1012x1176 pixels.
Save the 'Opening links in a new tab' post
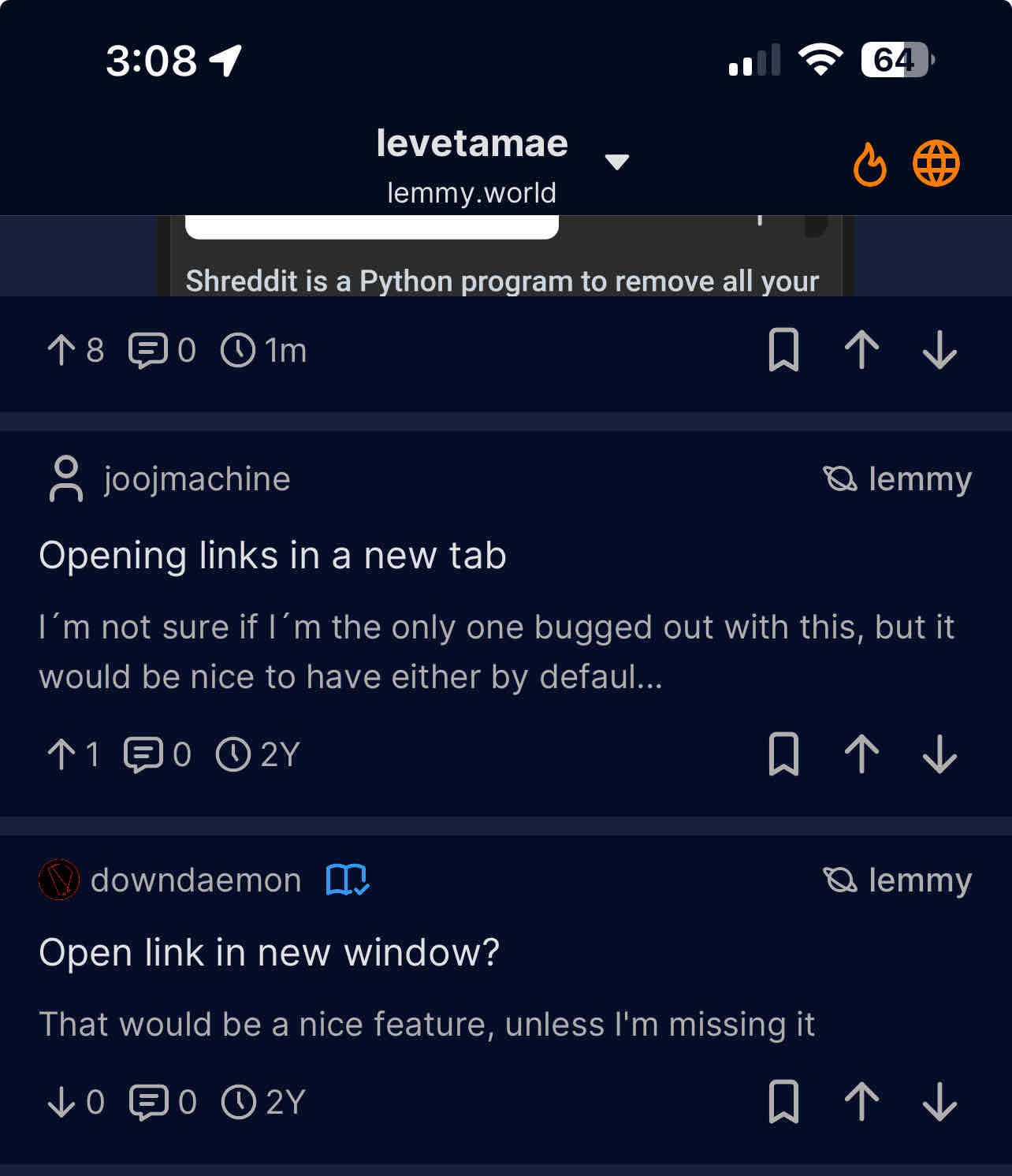[783, 754]
